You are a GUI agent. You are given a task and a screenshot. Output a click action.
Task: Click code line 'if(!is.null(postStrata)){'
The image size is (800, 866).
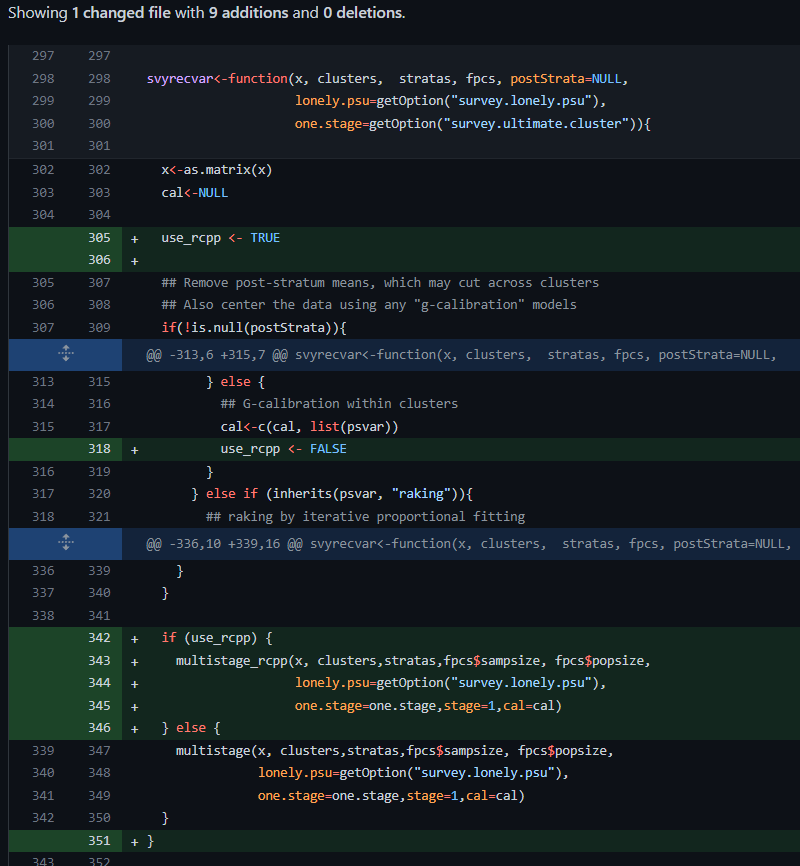point(254,328)
